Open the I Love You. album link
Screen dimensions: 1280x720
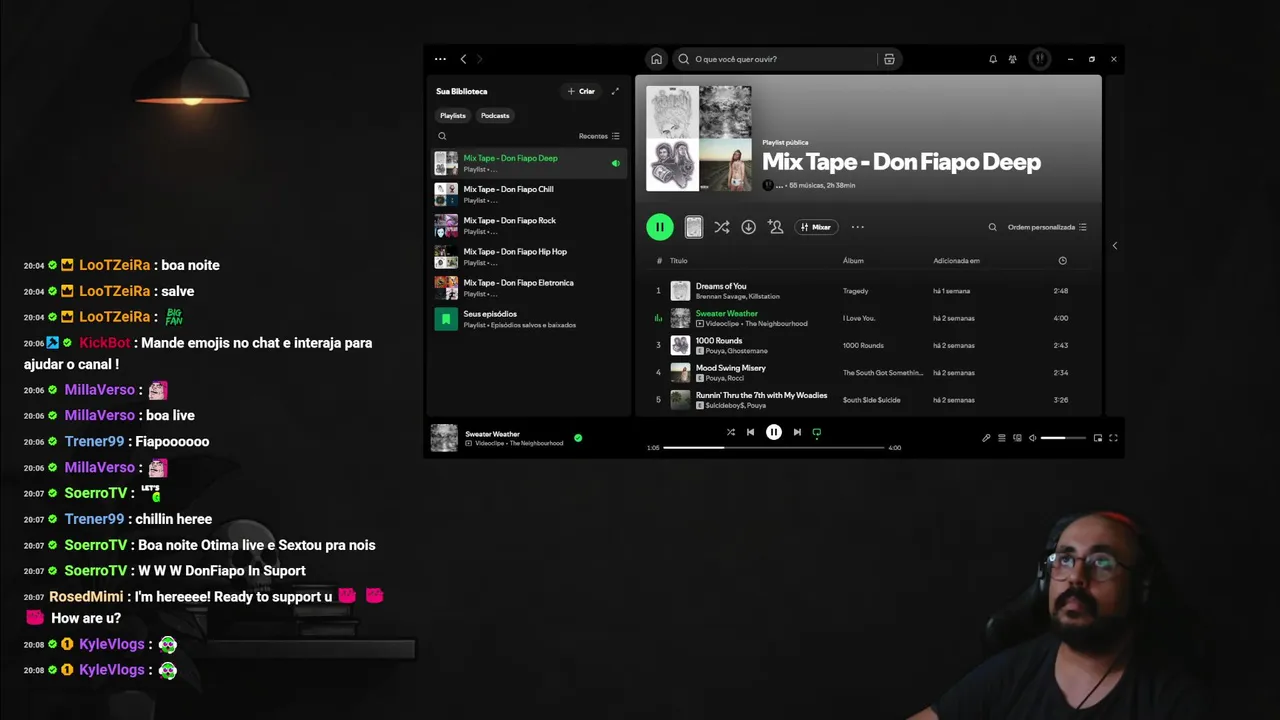859,318
